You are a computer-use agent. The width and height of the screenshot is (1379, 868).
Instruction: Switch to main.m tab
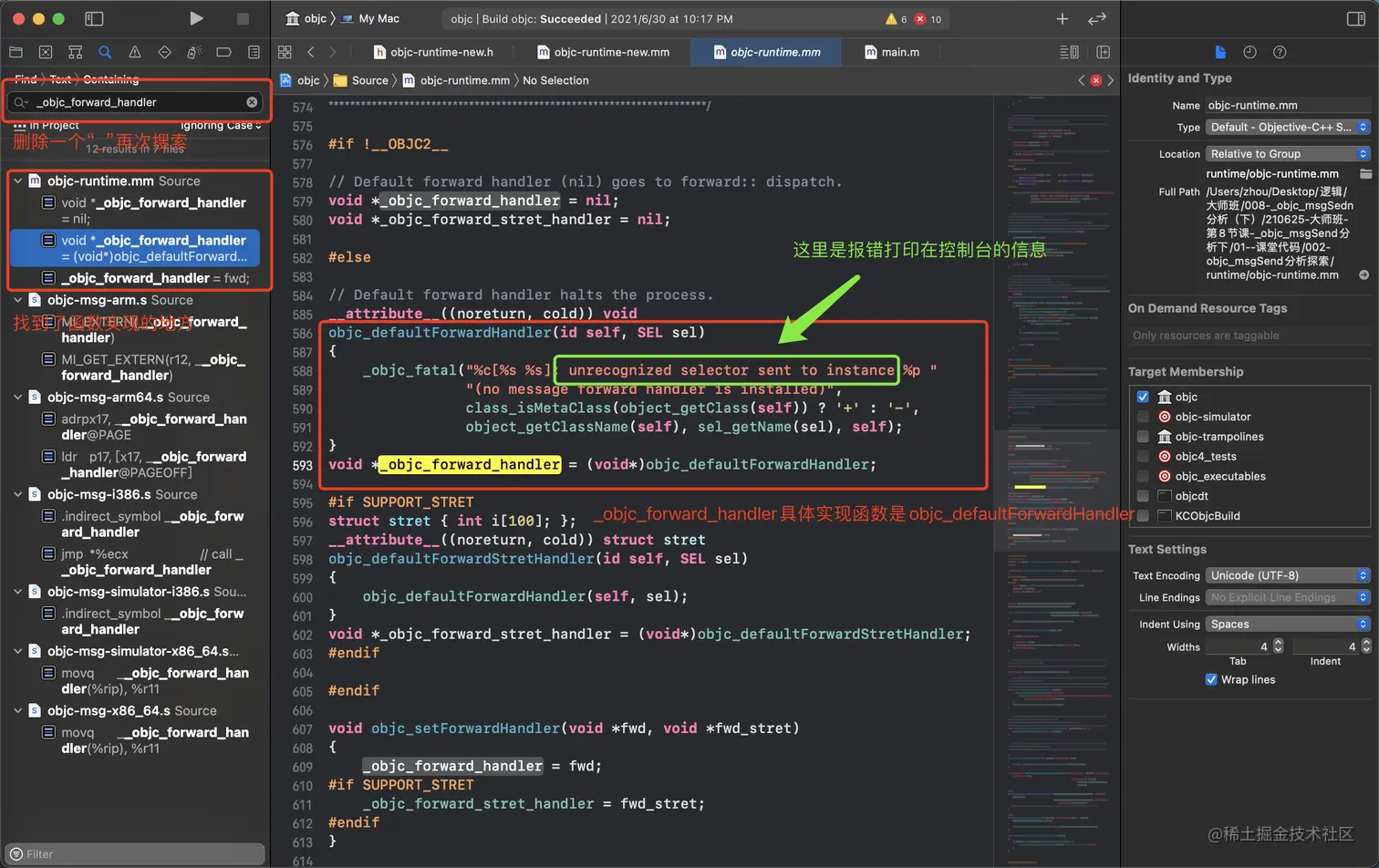point(892,52)
